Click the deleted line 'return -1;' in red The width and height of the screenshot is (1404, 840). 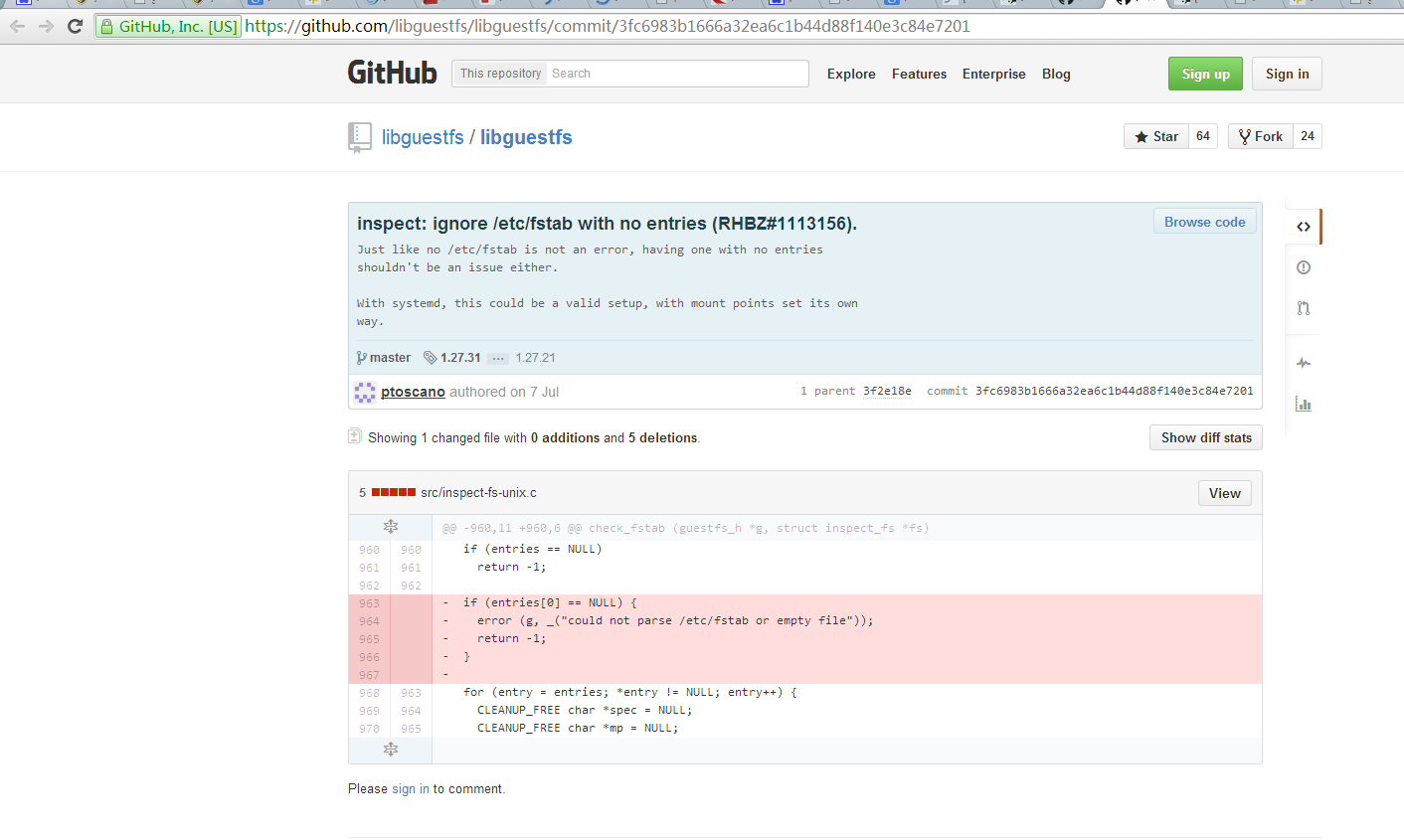(x=511, y=638)
